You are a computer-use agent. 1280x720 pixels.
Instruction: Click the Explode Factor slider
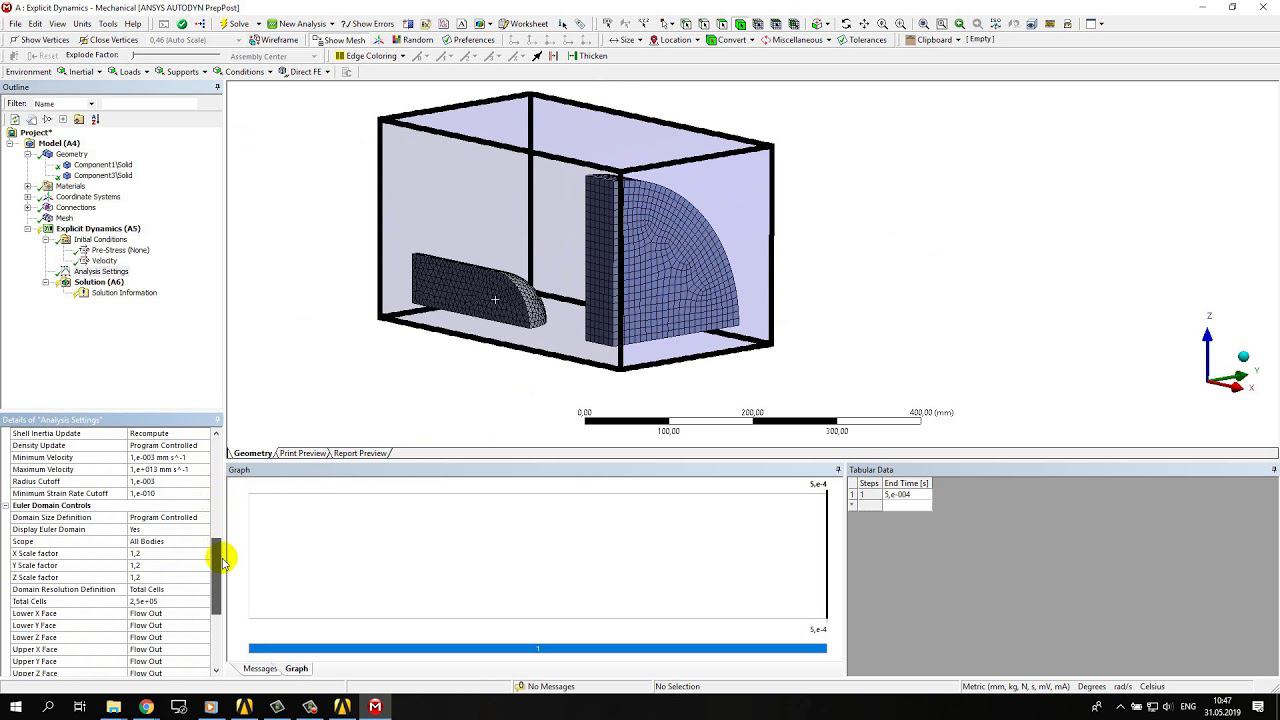click(x=174, y=55)
